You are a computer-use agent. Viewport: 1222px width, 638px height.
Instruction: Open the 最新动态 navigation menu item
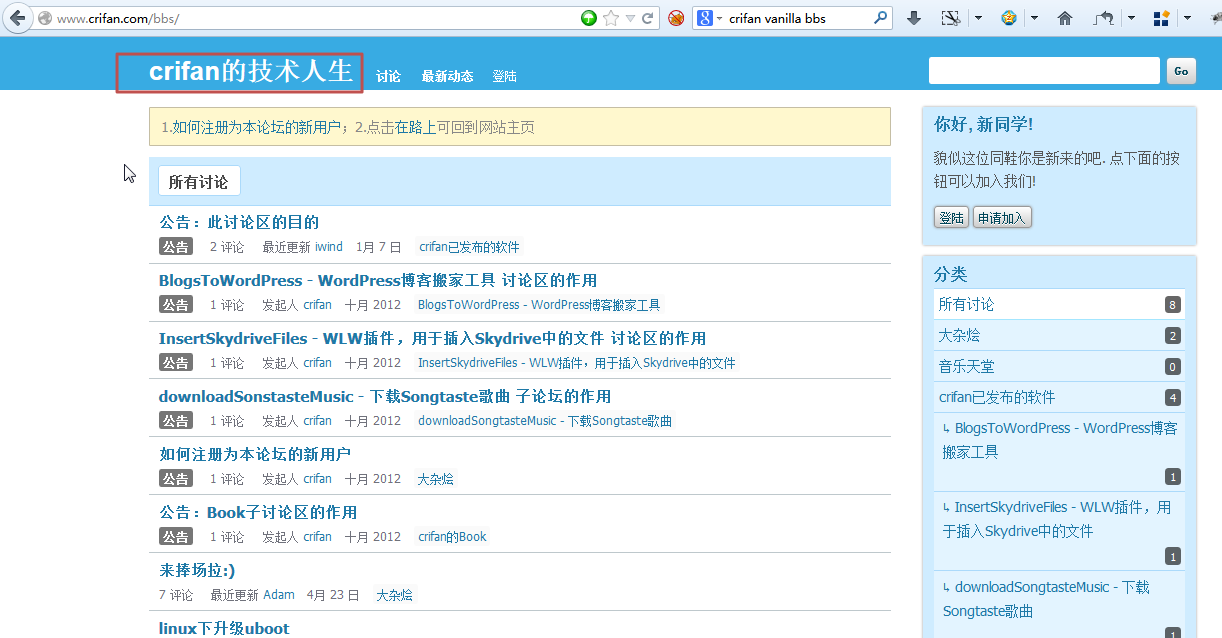(x=447, y=76)
